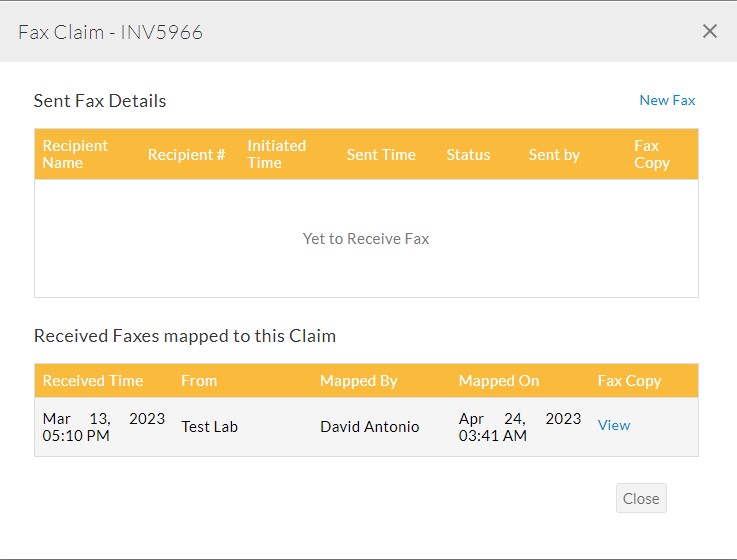Click the Test Lab sender cell
The height and width of the screenshot is (560, 737).
(209, 427)
